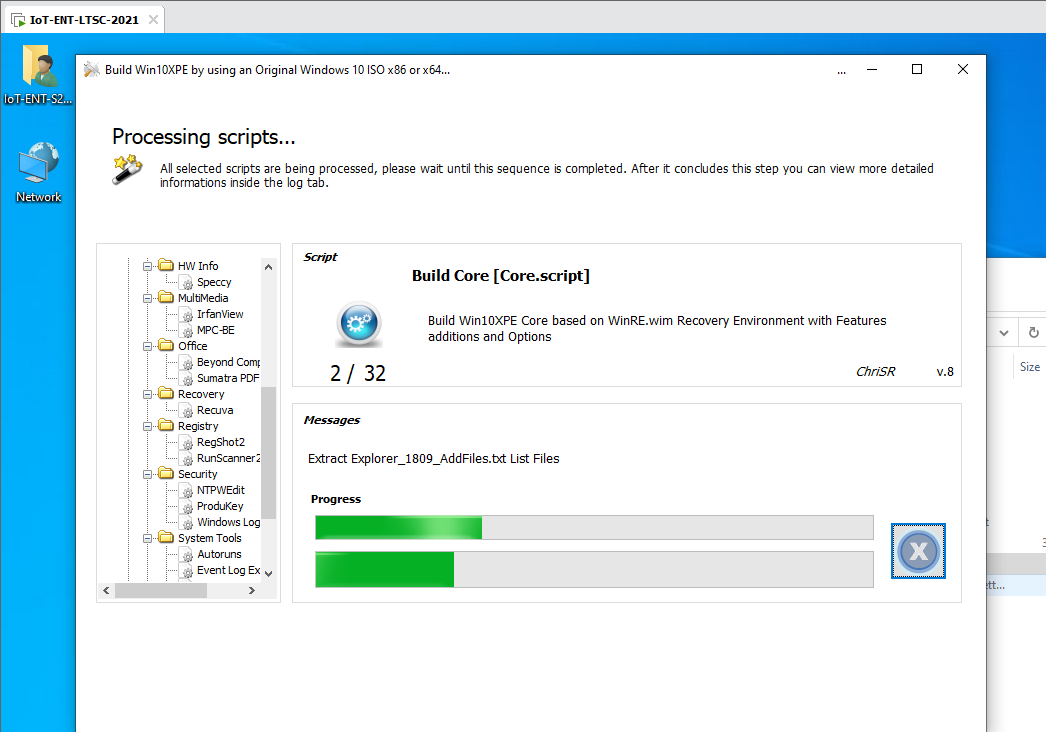Click the upper script progress bar
Screen dimensions: 1046x732
click(594, 527)
